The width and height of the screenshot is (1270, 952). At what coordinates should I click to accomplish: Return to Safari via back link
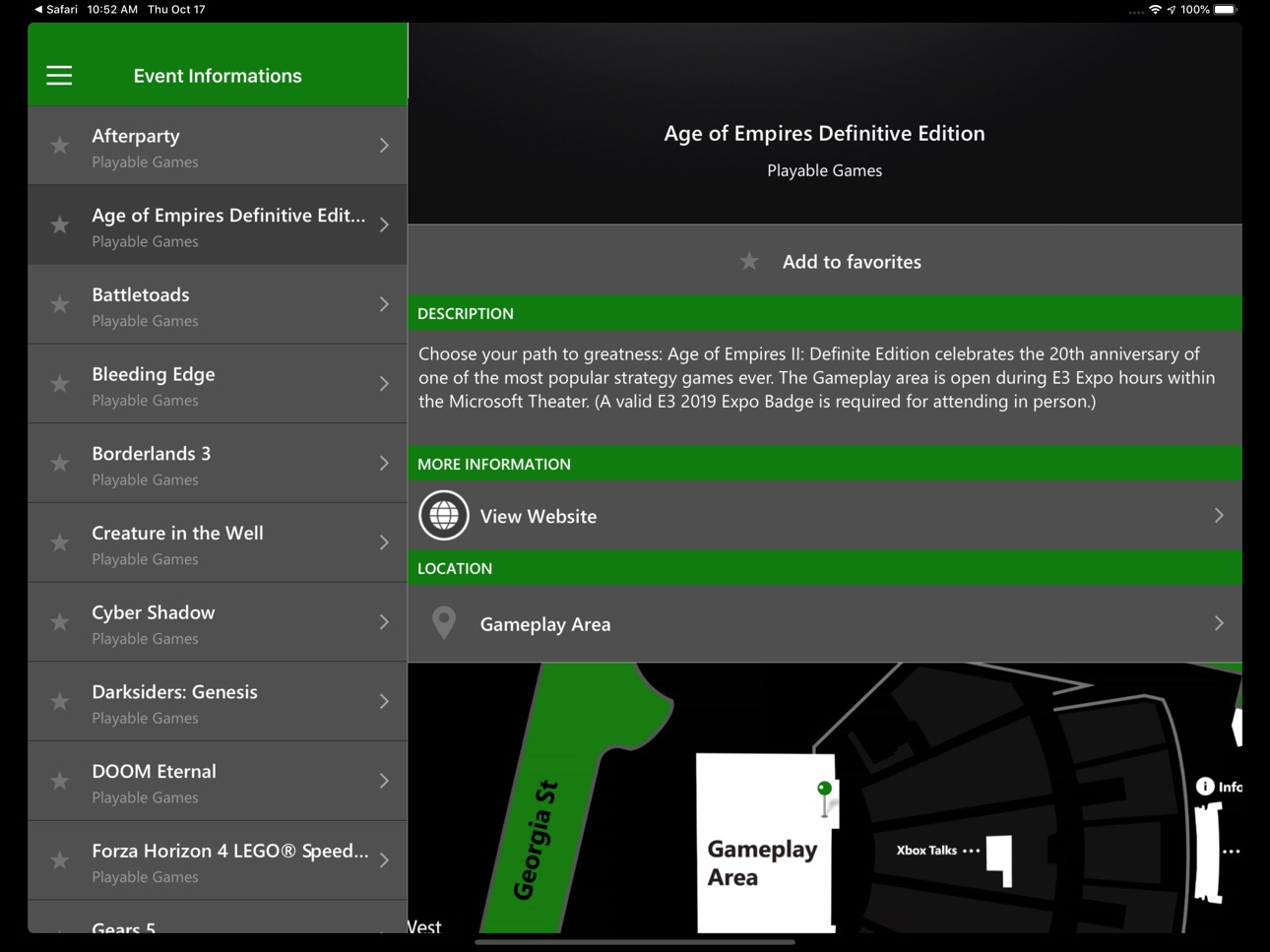click(56, 10)
